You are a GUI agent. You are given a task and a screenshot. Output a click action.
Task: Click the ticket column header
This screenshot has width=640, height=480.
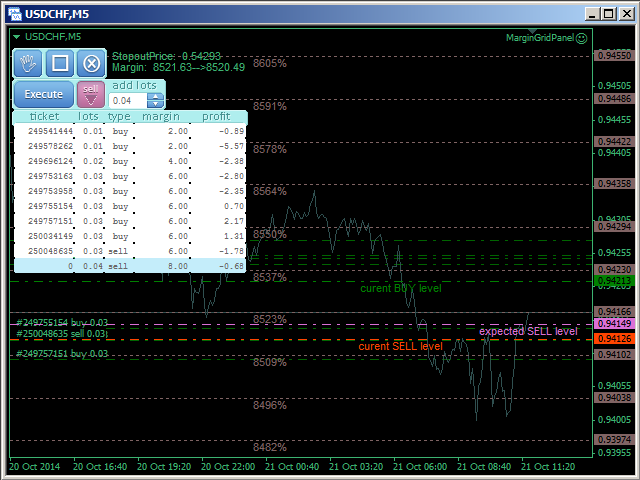45,117
